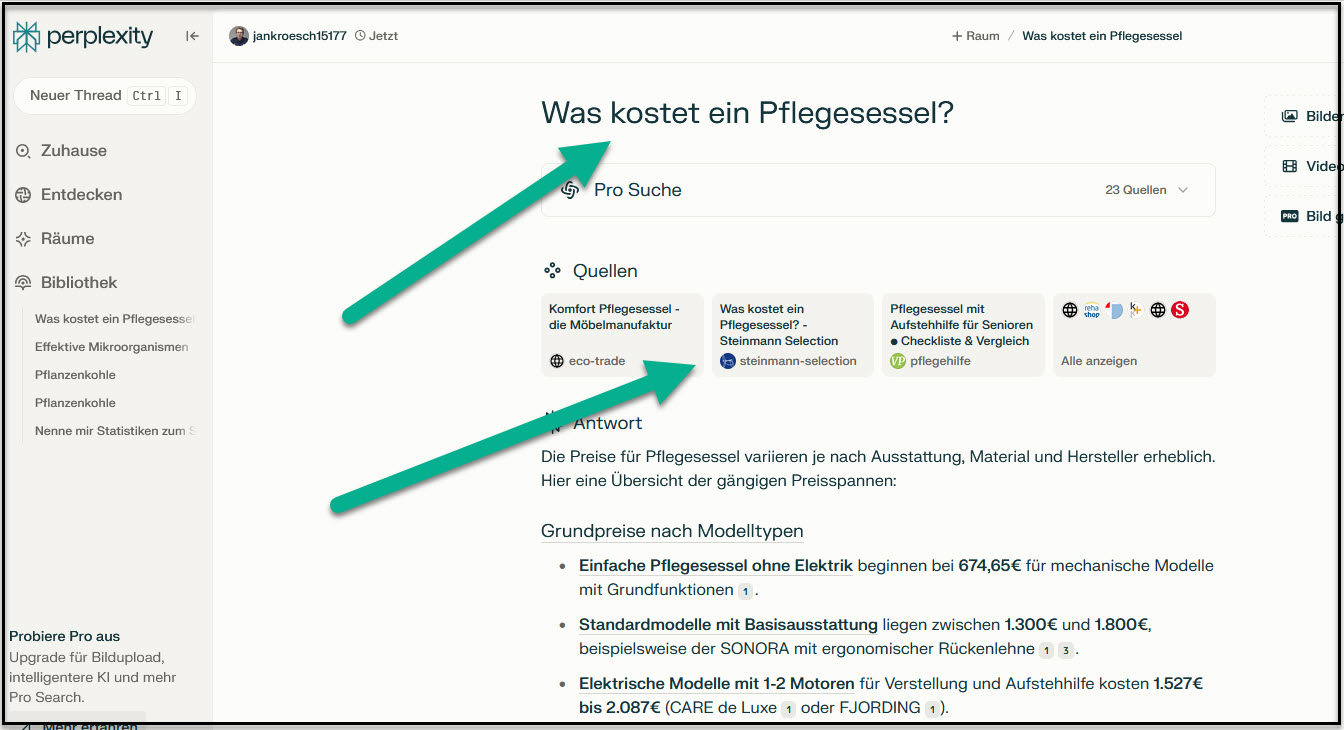Click 'Standardmodelle mit Basisausstattung' text
This screenshot has width=1344, height=730.
coord(728,625)
